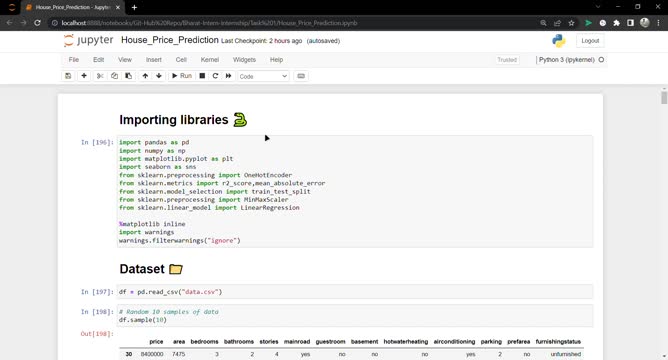
Task: Click the kernel idle status circle
Action: [x=601, y=60]
